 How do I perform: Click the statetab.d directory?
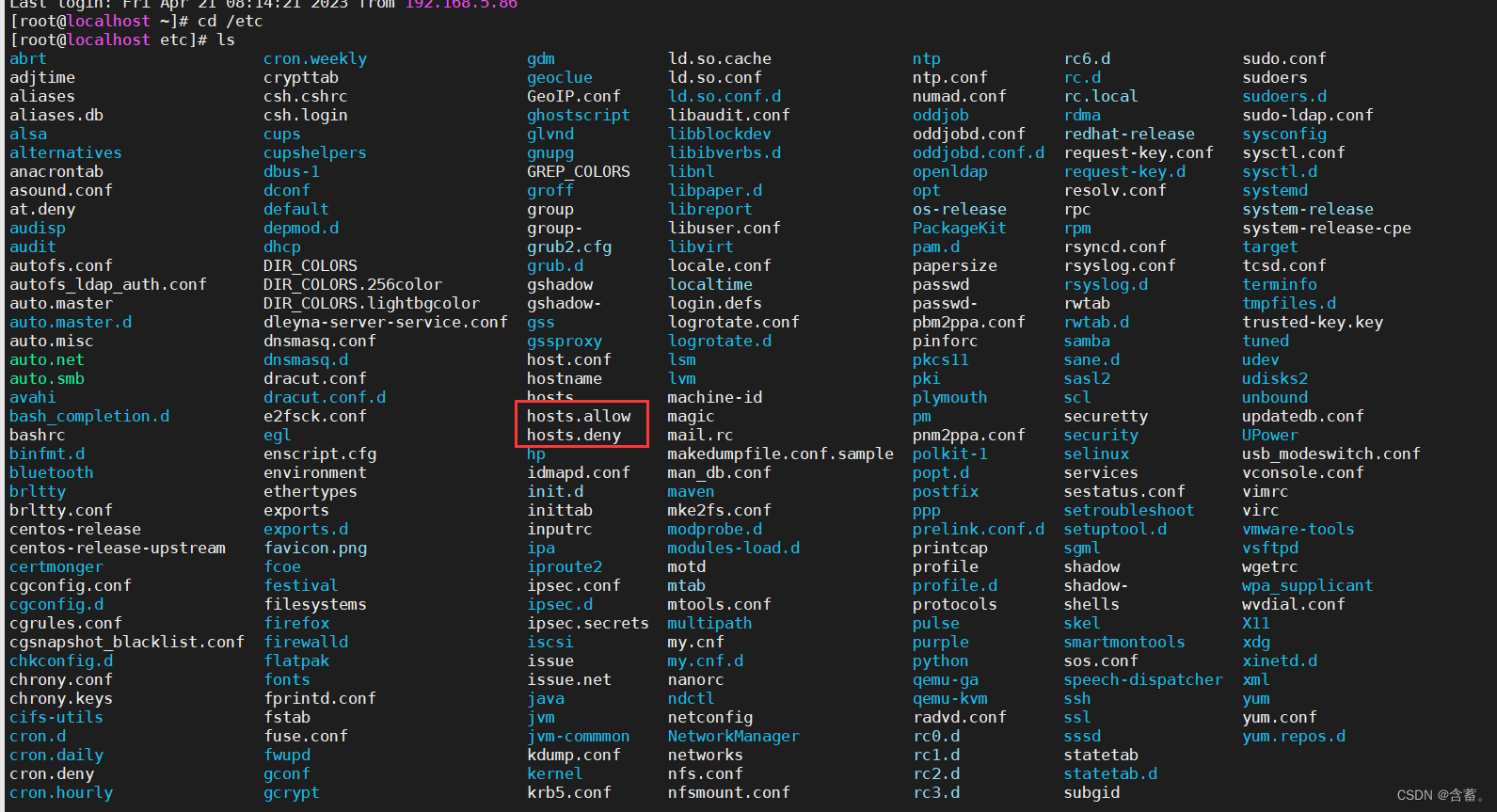pos(1110,773)
